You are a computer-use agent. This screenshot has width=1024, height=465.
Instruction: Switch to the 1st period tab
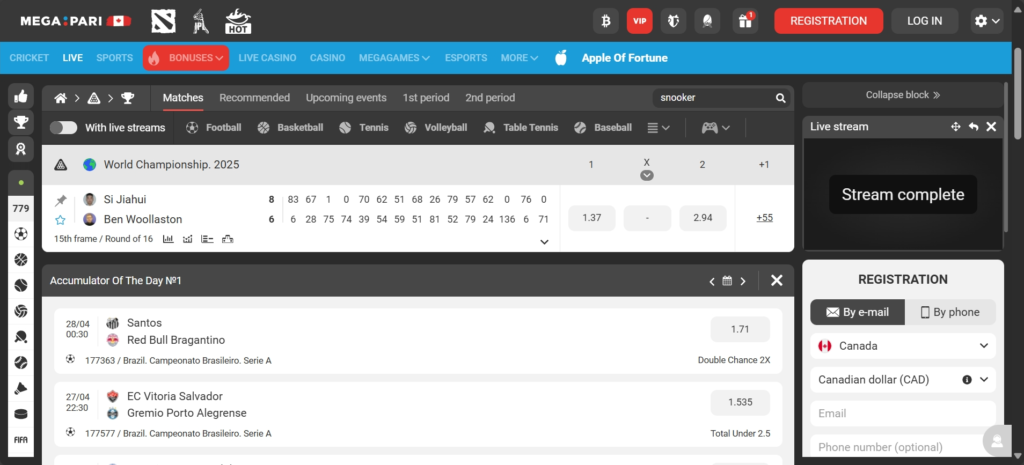point(426,98)
